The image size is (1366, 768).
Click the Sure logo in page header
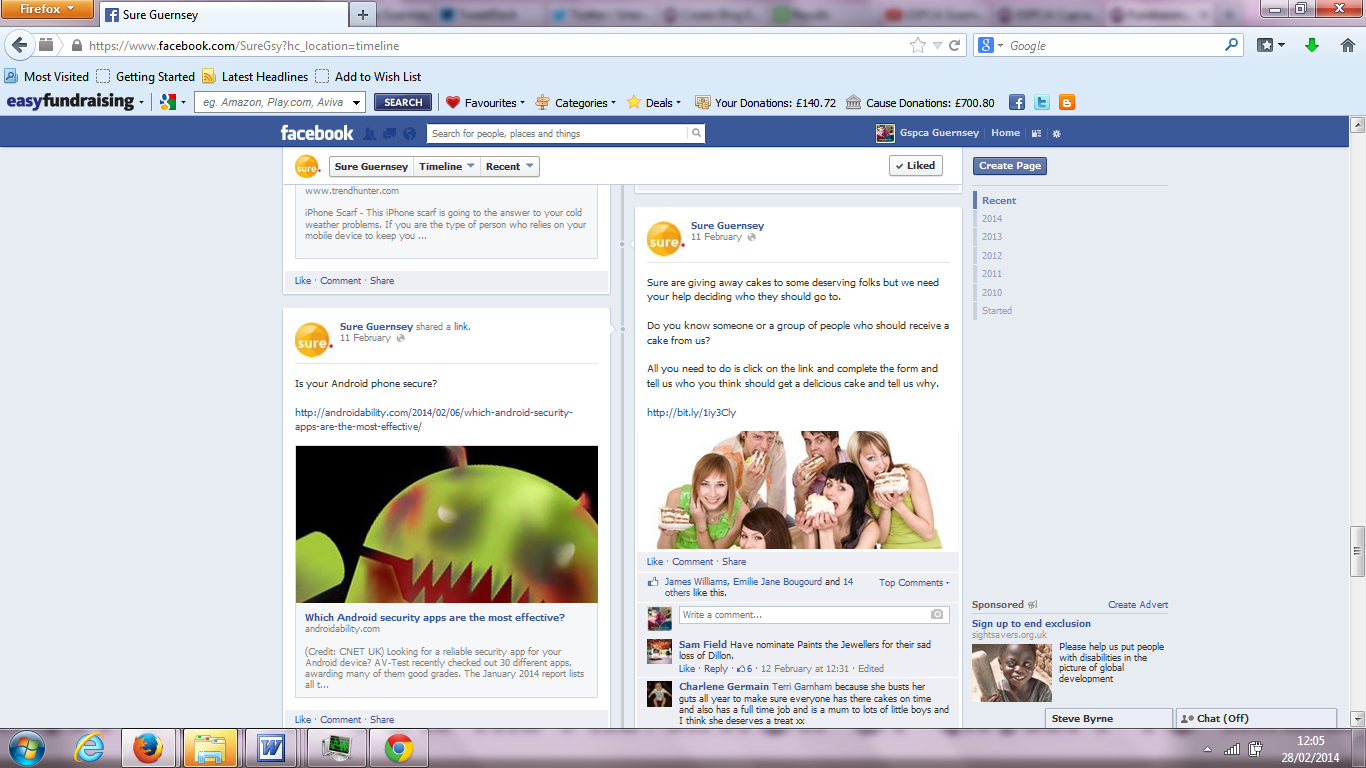(x=307, y=166)
